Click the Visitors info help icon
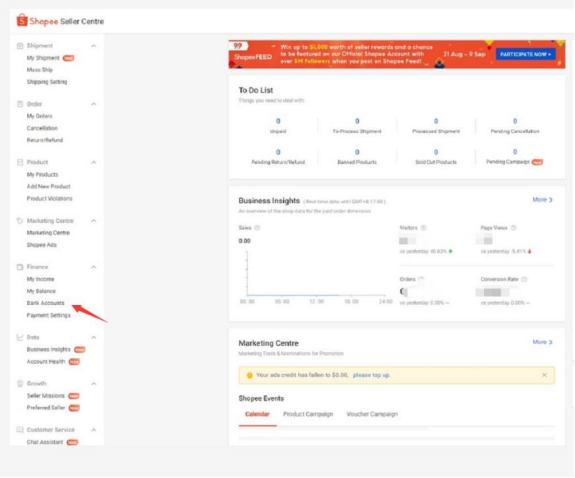 (424, 228)
